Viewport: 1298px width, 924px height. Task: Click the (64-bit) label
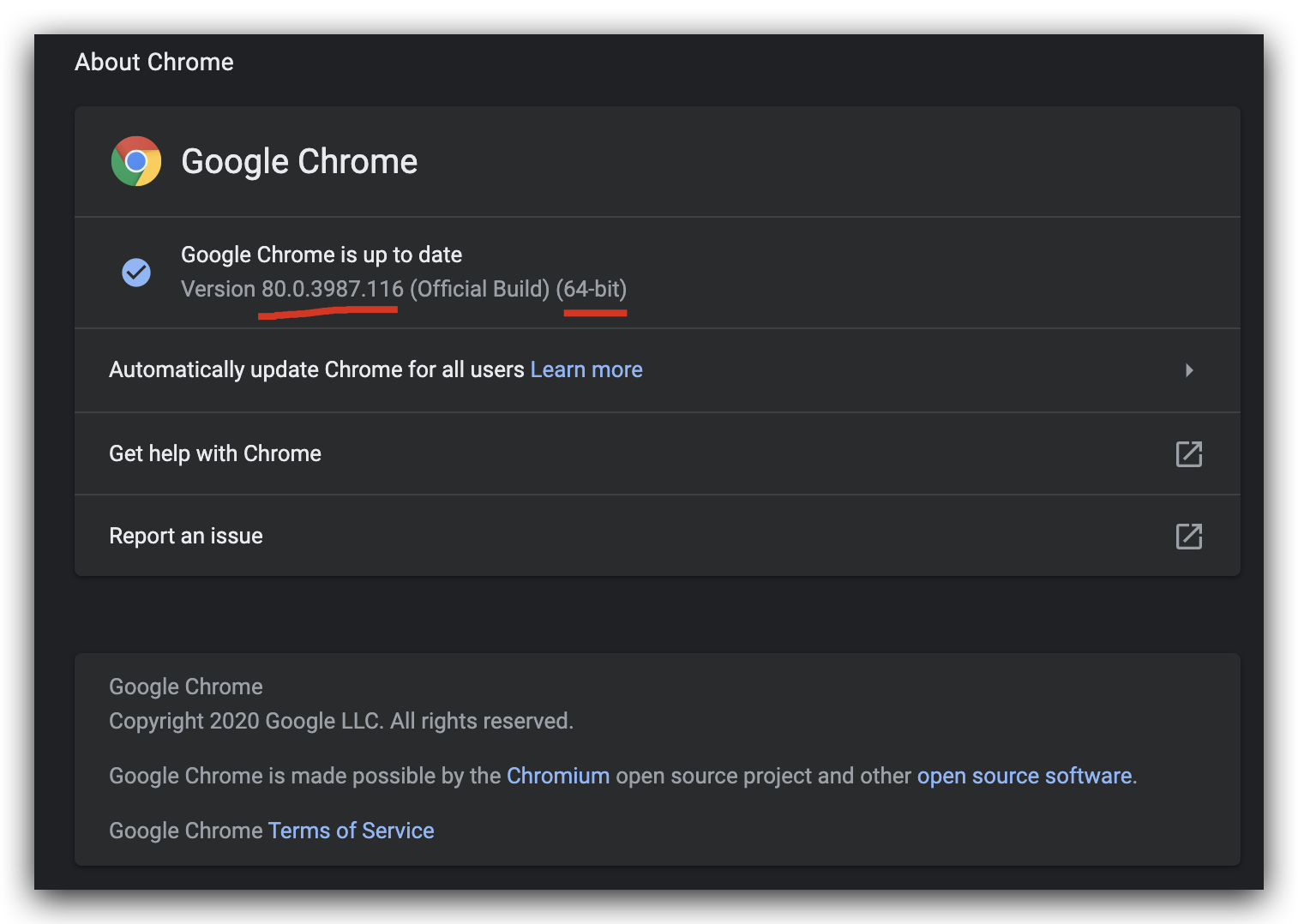point(592,289)
